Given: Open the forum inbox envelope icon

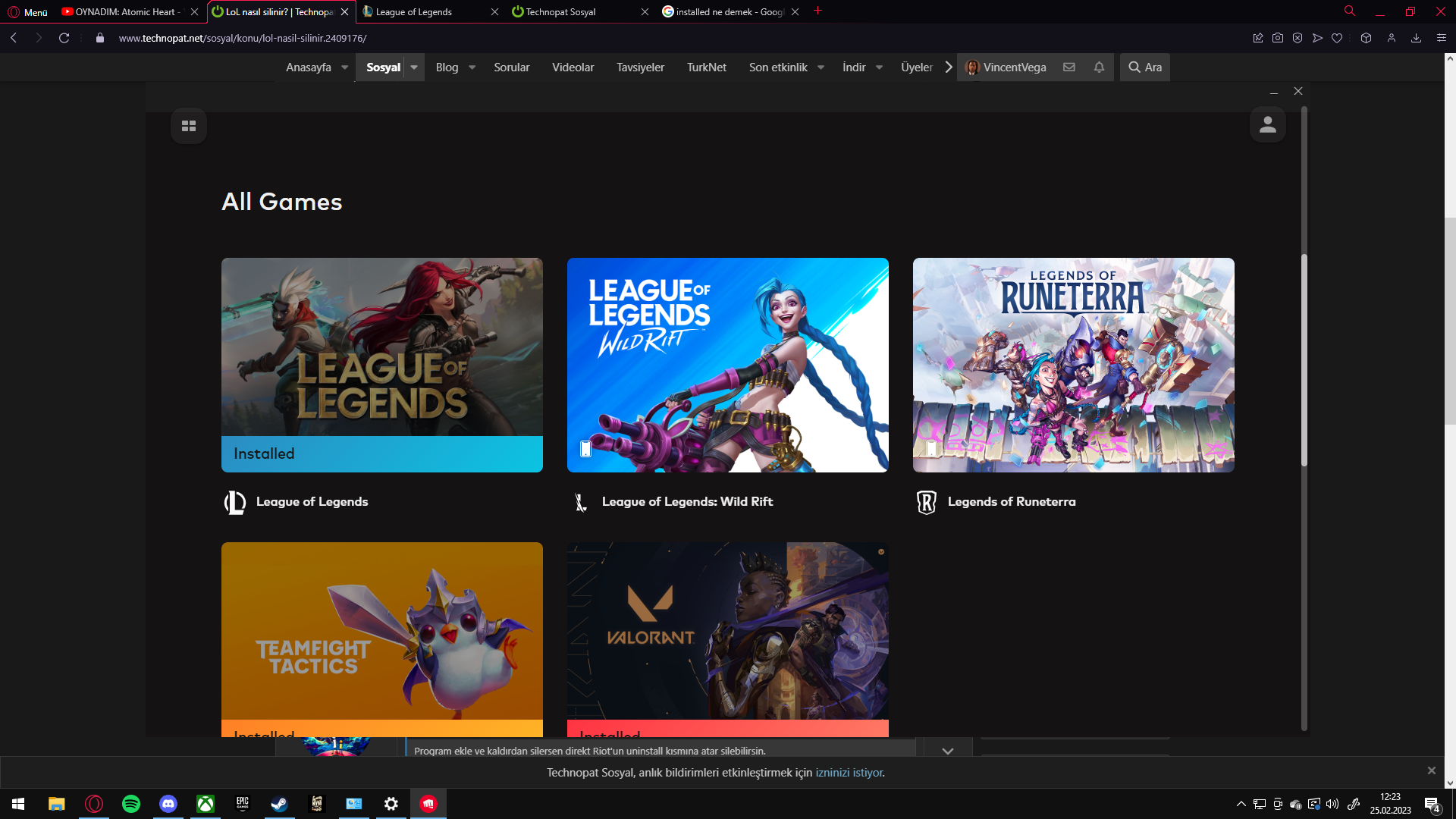Looking at the screenshot, I should tap(1069, 67).
